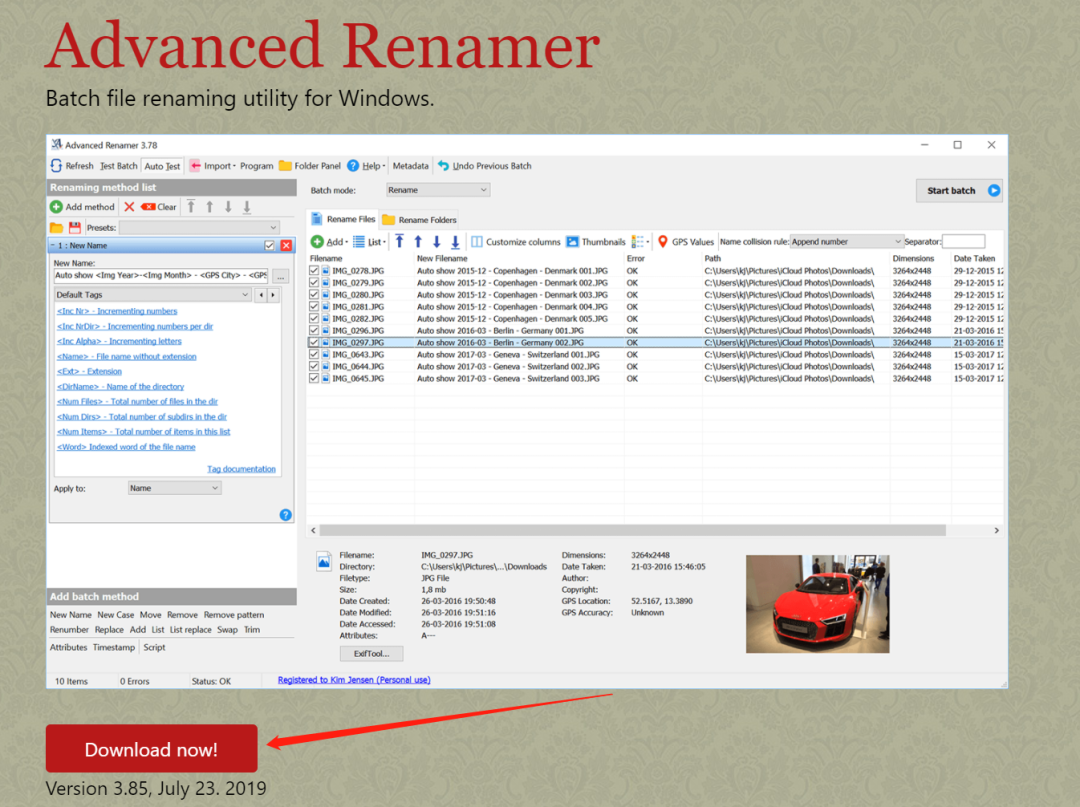Click the Refresh icon in the toolbar
The height and width of the screenshot is (807, 1080).
[x=56, y=165]
